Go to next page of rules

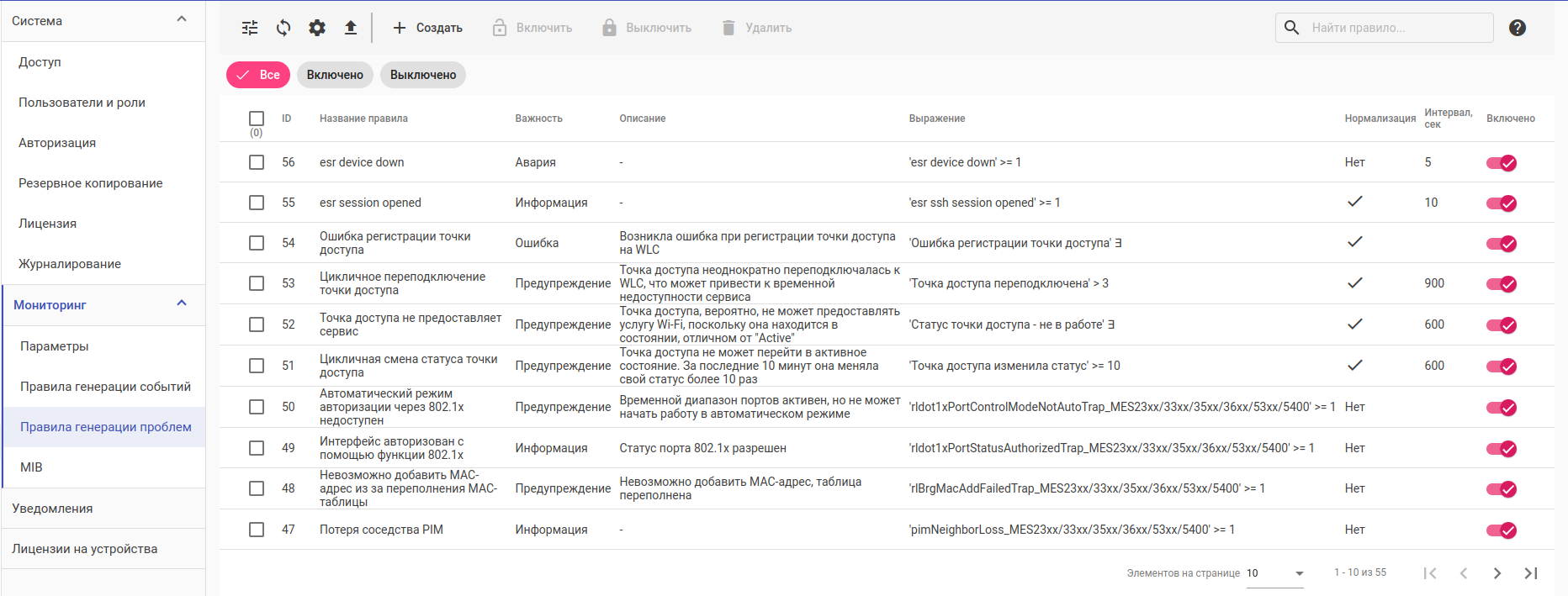[1497, 573]
